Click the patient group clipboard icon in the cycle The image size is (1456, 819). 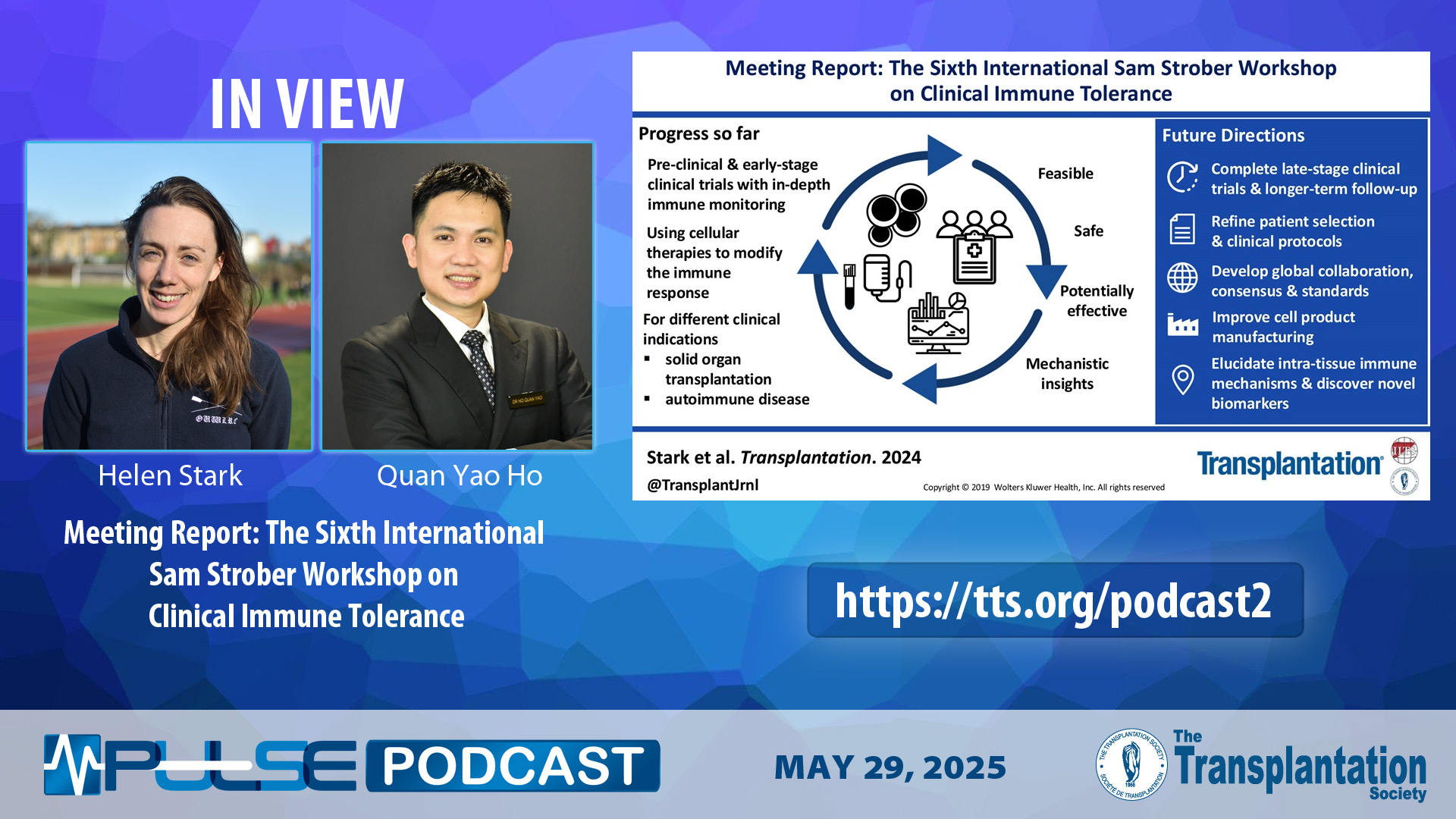[974, 247]
